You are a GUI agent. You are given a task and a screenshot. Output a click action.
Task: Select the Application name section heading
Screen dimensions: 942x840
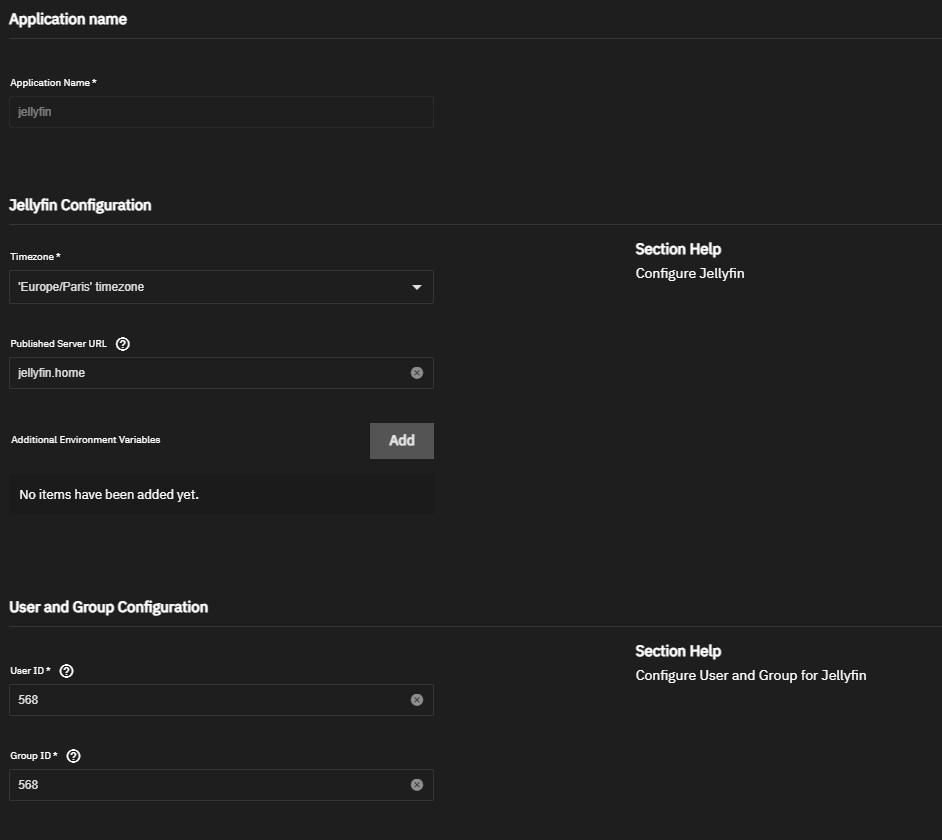[68, 19]
